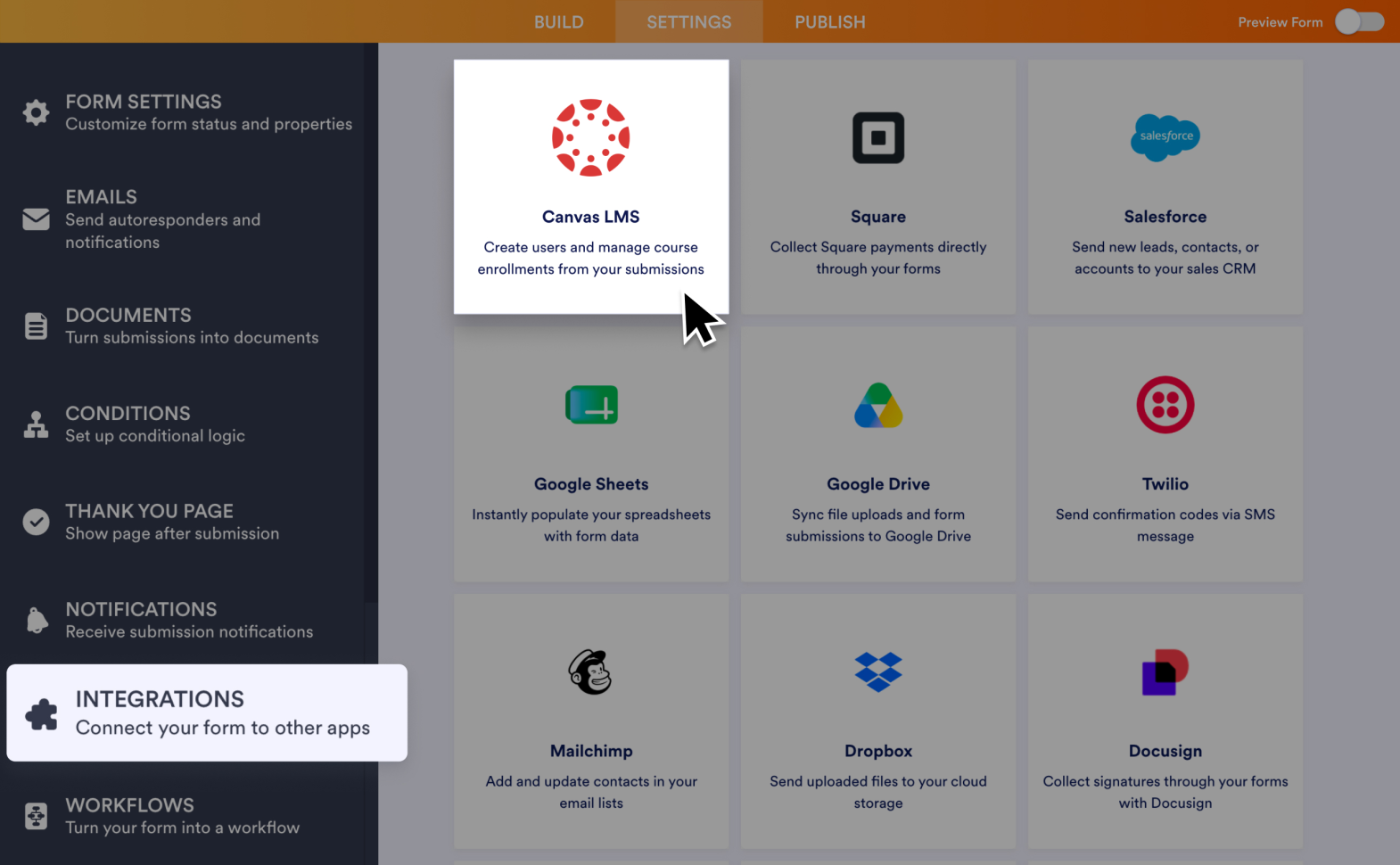
Task: Click the Conditions hierarchy icon
Action: (x=36, y=424)
